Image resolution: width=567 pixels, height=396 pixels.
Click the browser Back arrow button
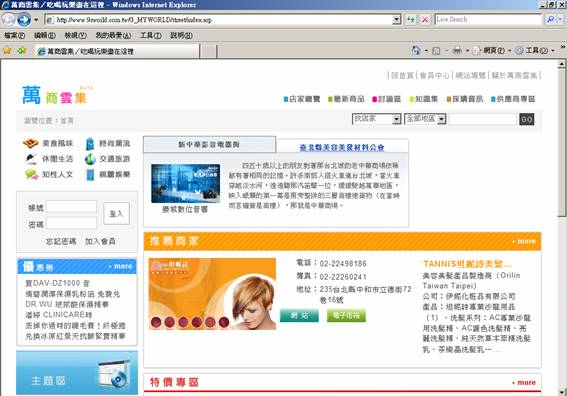(9, 20)
